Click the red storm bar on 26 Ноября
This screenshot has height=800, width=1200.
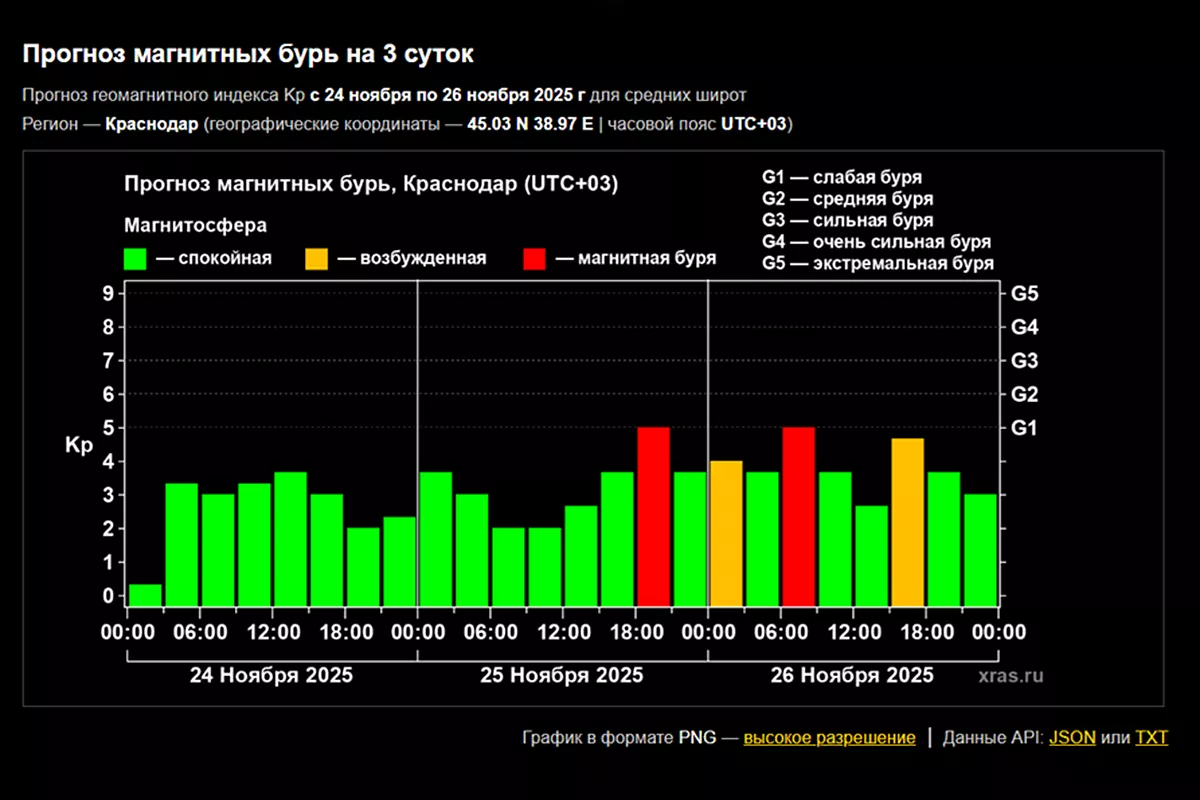tap(798, 516)
